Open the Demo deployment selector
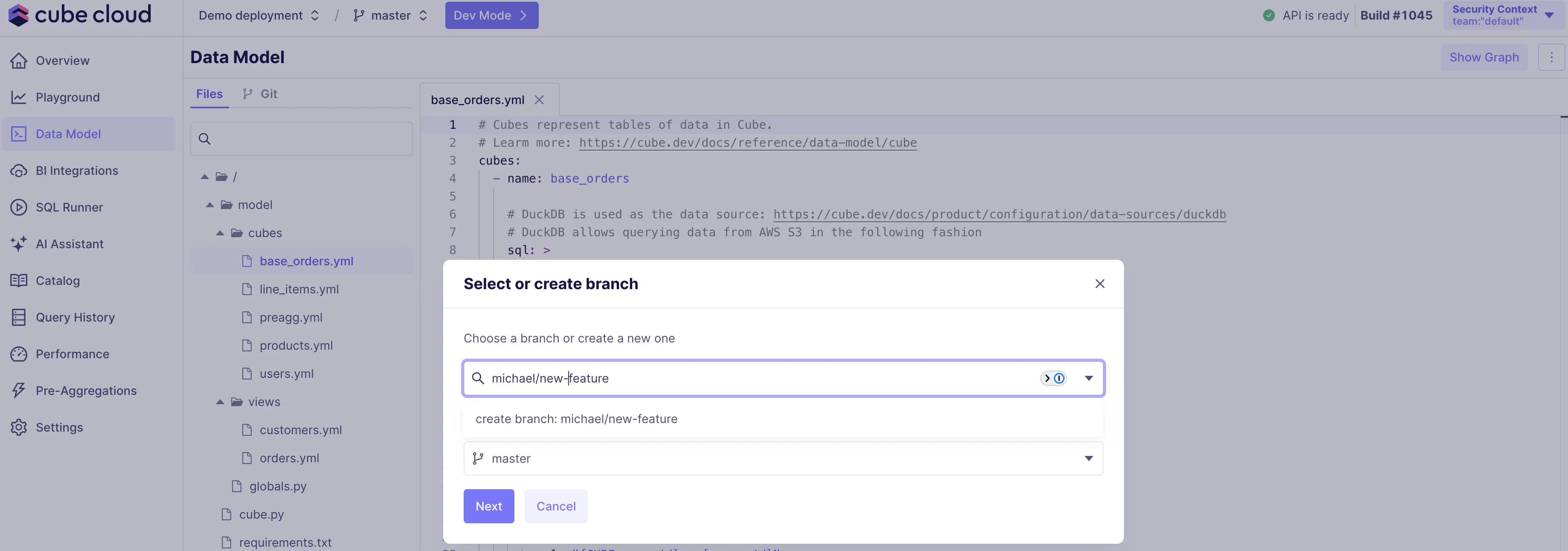This screenshot has height=551, width=1568. [258, 15]
